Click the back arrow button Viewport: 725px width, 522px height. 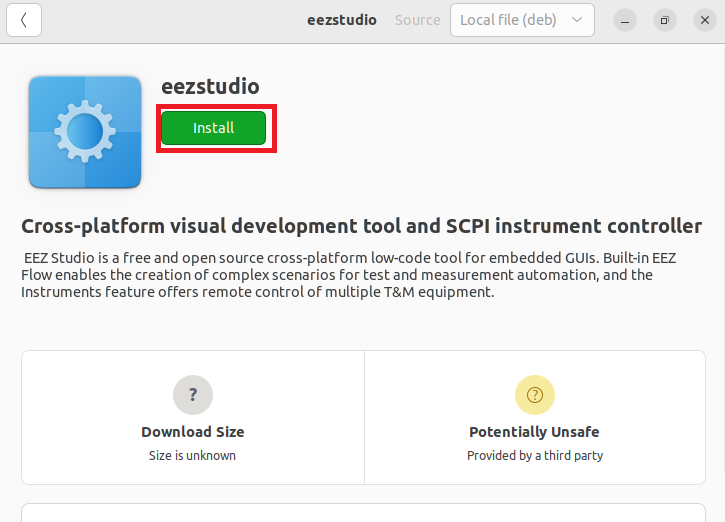(x=24, y=20)
